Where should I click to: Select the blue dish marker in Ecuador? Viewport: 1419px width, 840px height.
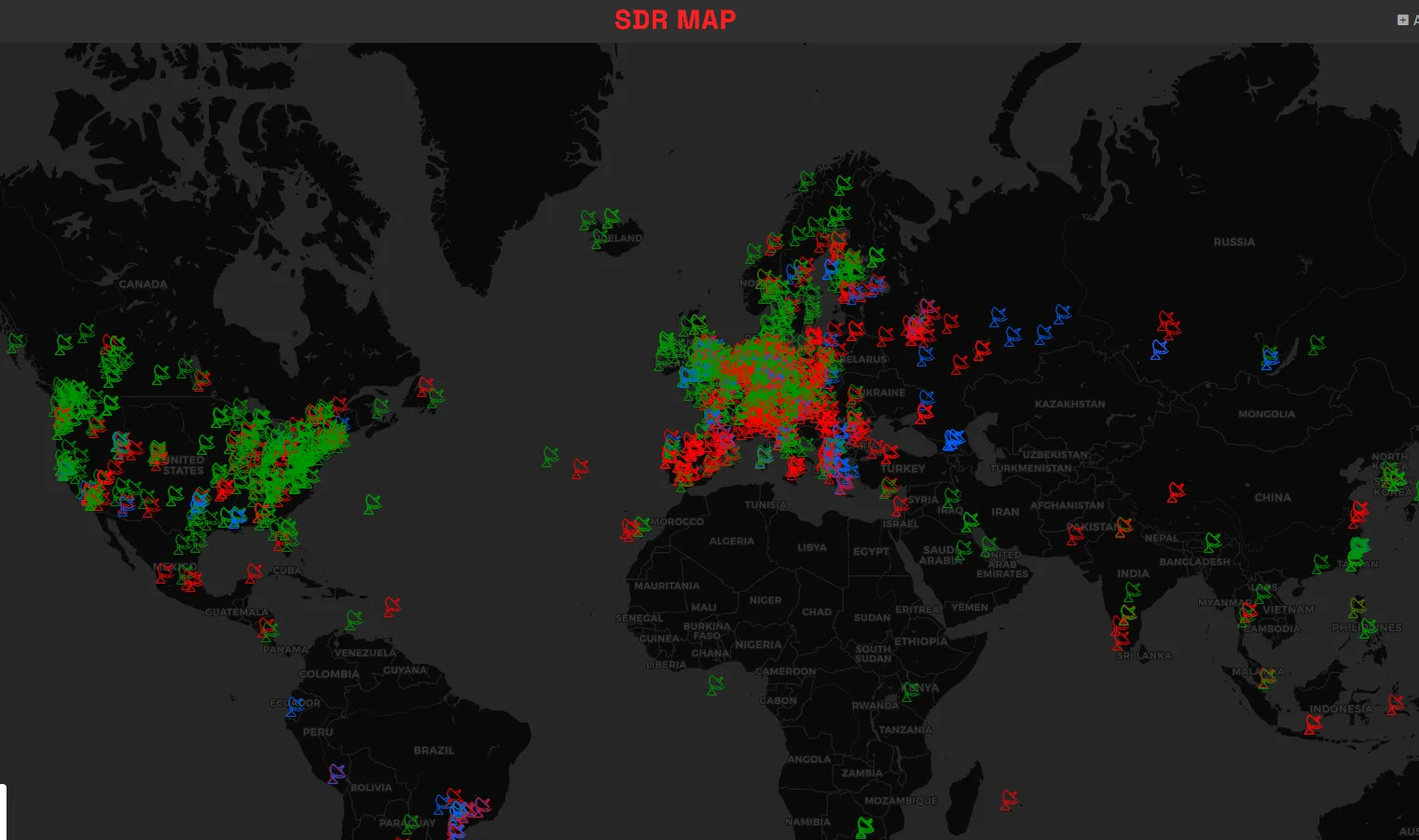(x=295, y=706)
